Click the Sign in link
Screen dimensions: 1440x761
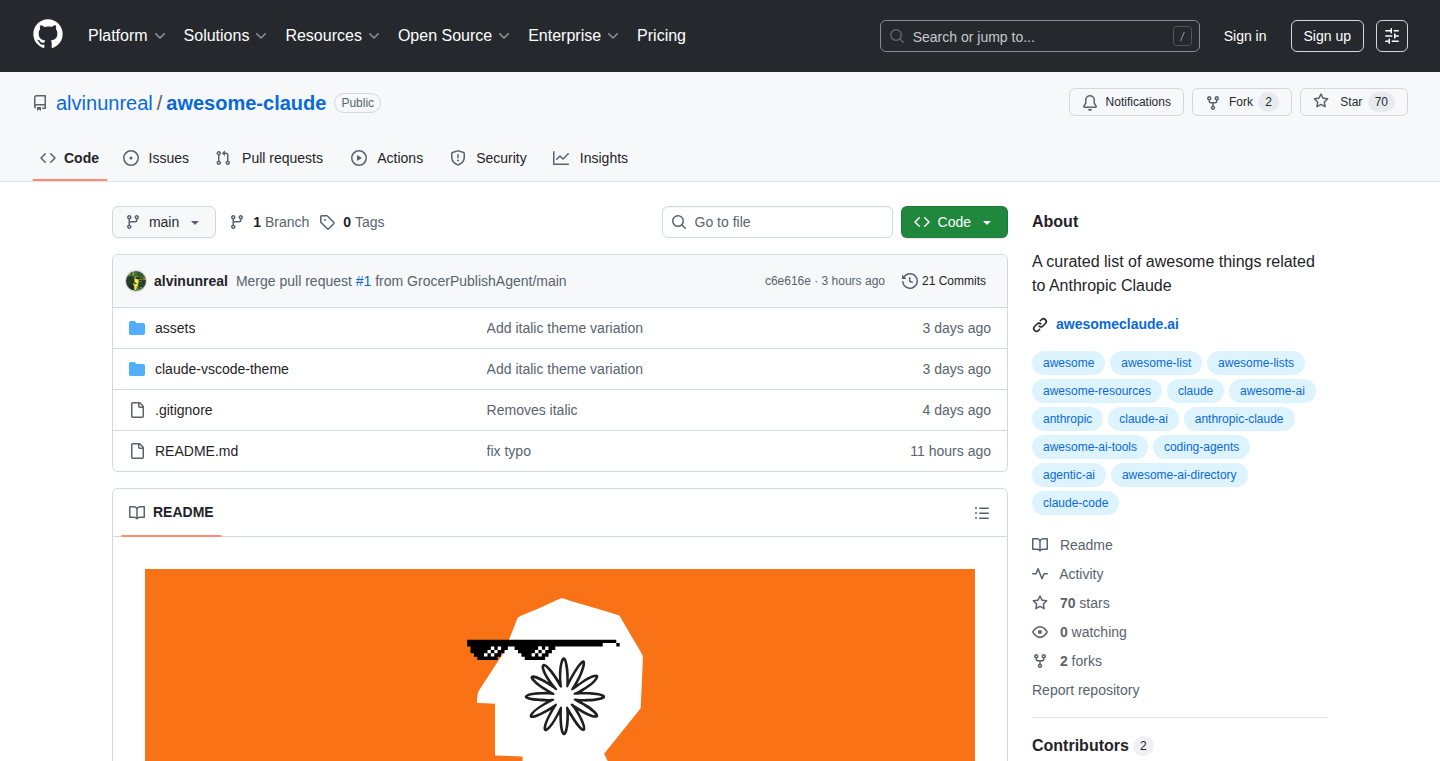click(1245, 36)
